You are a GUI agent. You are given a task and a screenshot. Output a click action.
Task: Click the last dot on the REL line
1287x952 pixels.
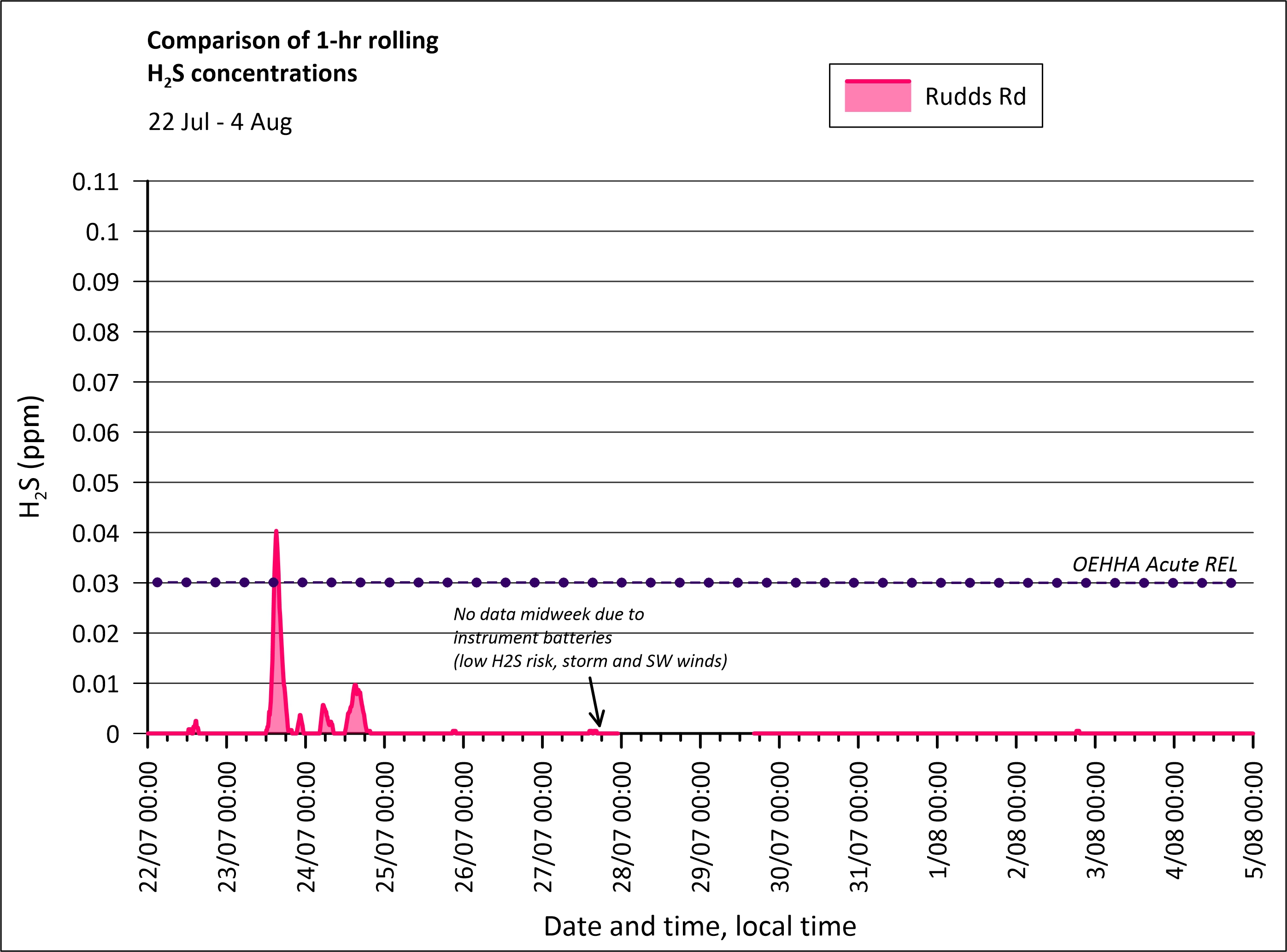(x=1231, y=583)
